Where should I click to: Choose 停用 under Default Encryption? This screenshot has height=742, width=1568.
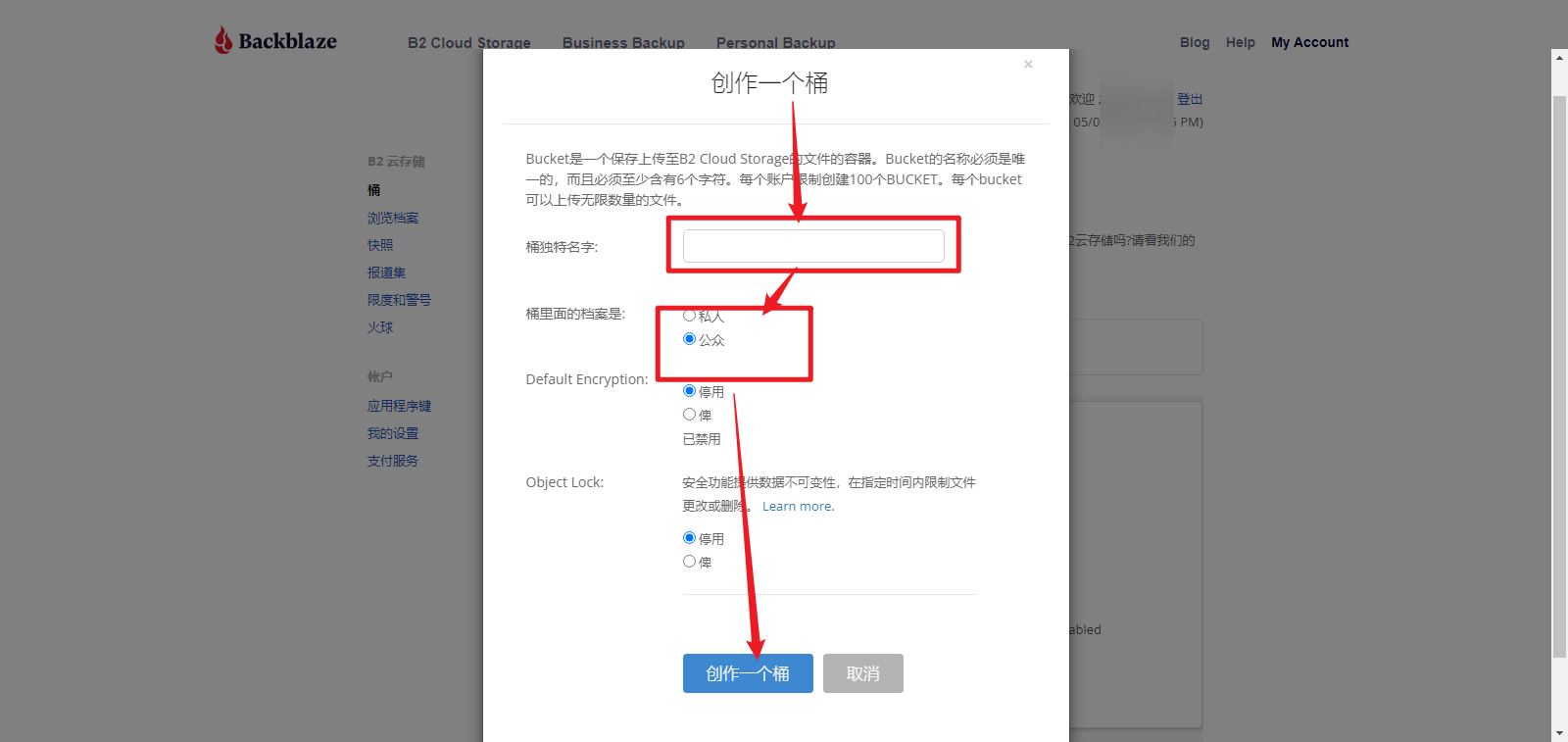click(x=689, y=391)
